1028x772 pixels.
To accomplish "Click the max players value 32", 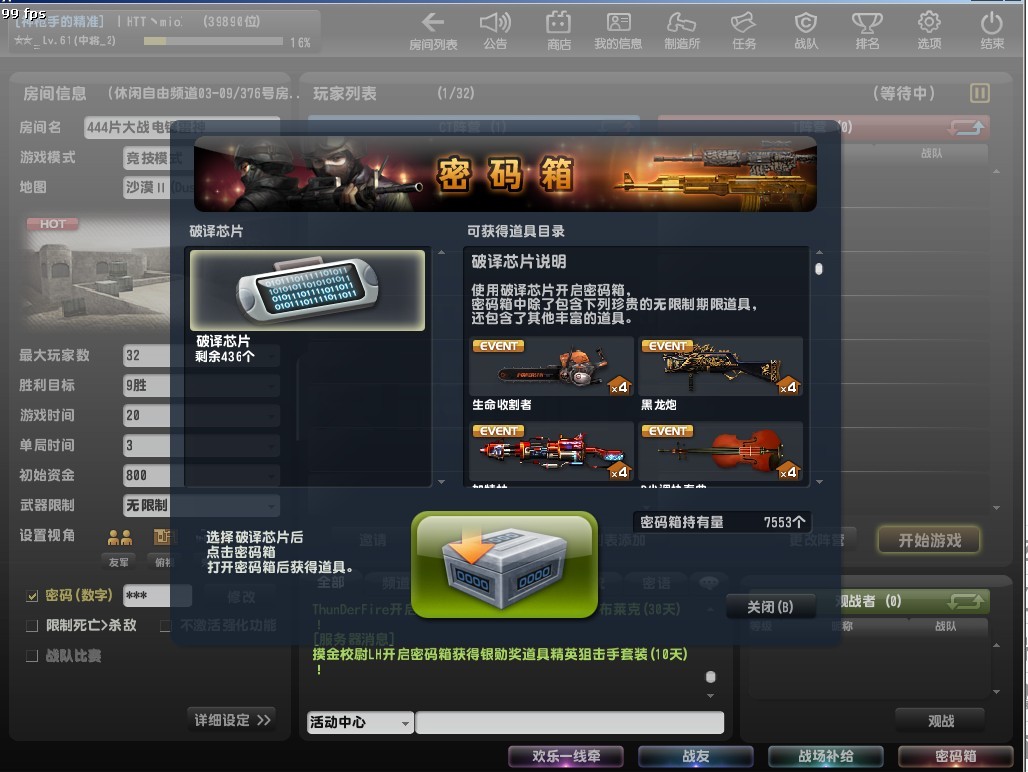I will (147, 355).
